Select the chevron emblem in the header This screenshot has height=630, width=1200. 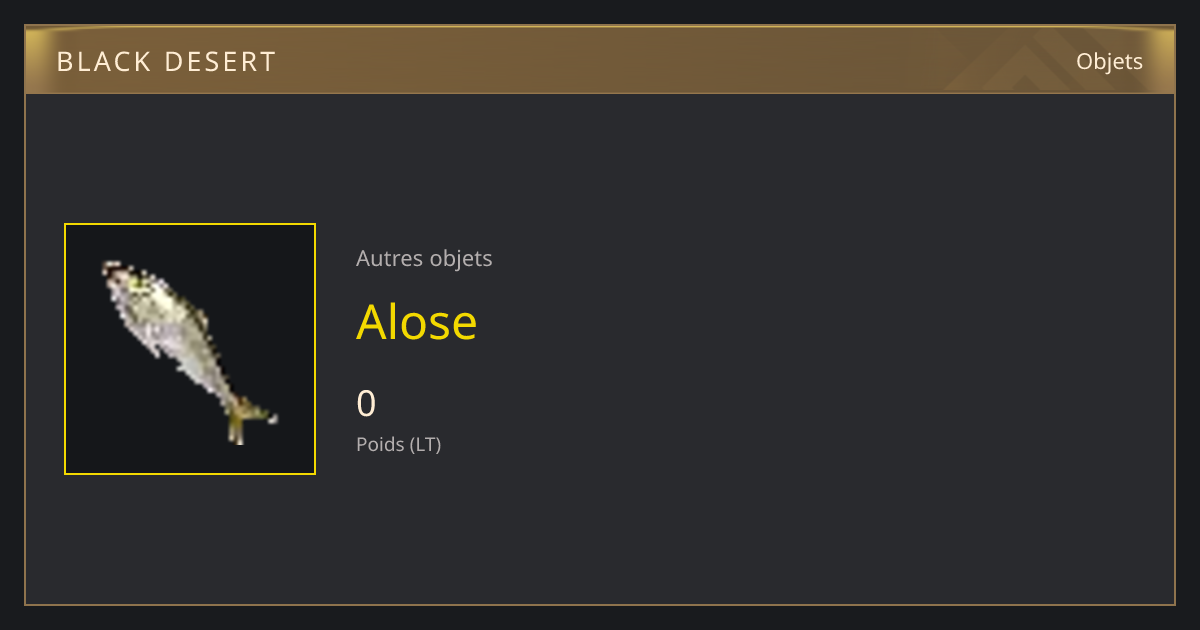1040,63
